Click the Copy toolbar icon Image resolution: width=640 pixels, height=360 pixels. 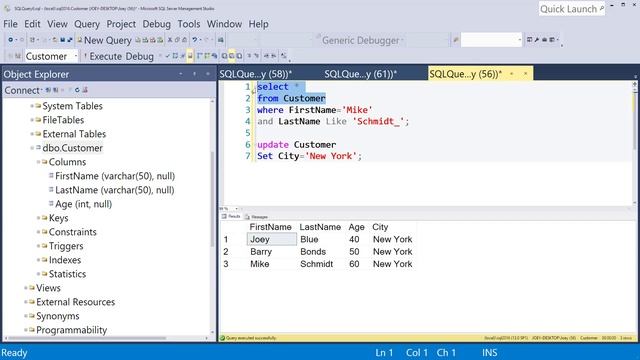click(177, 40)
